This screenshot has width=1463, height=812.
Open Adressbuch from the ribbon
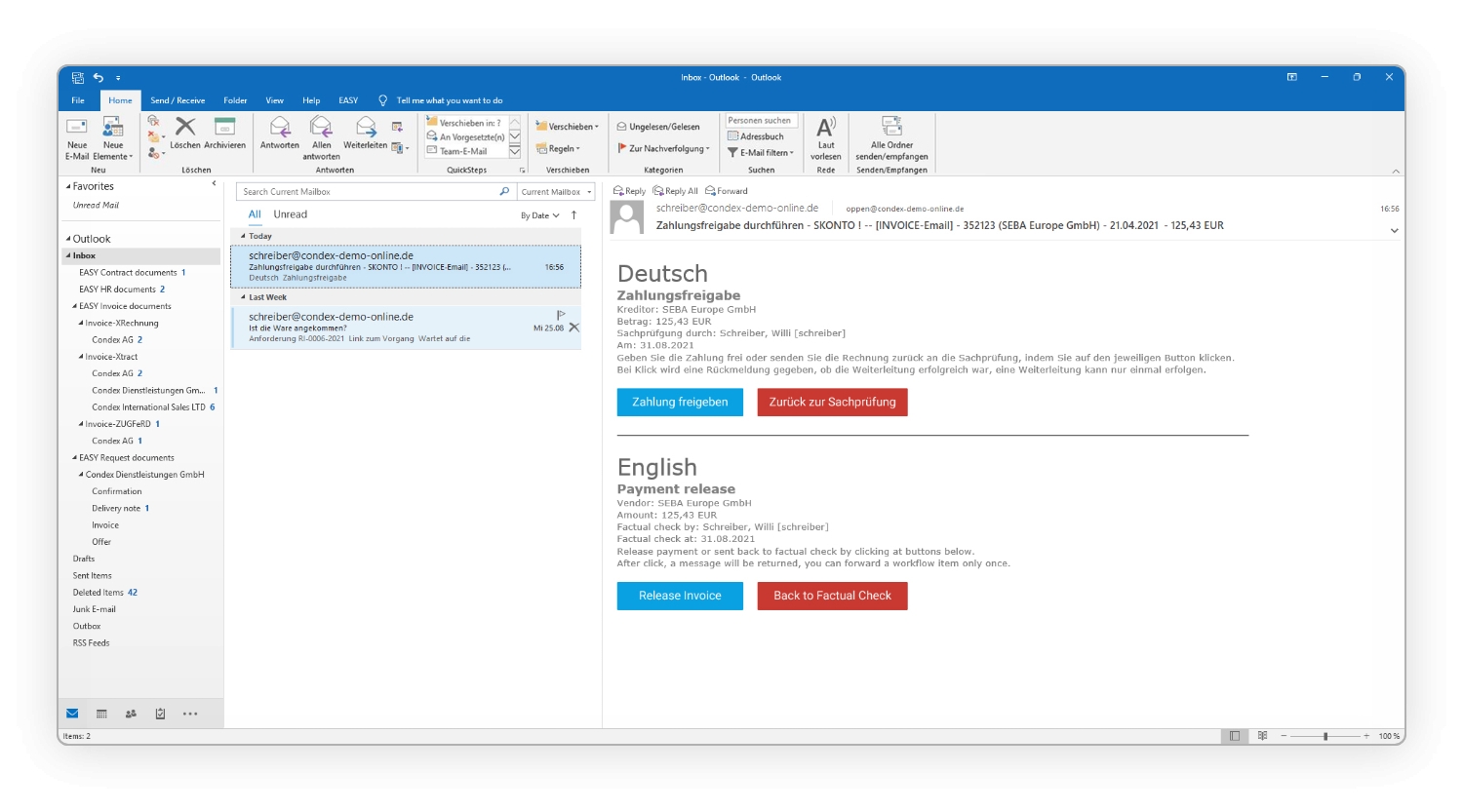click(755, 136)
